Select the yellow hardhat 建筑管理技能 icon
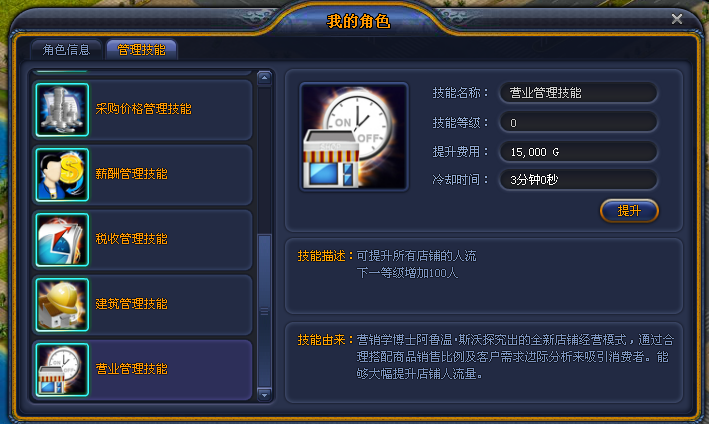Screen dimensions: 709x424 click(x=62, y=305)
